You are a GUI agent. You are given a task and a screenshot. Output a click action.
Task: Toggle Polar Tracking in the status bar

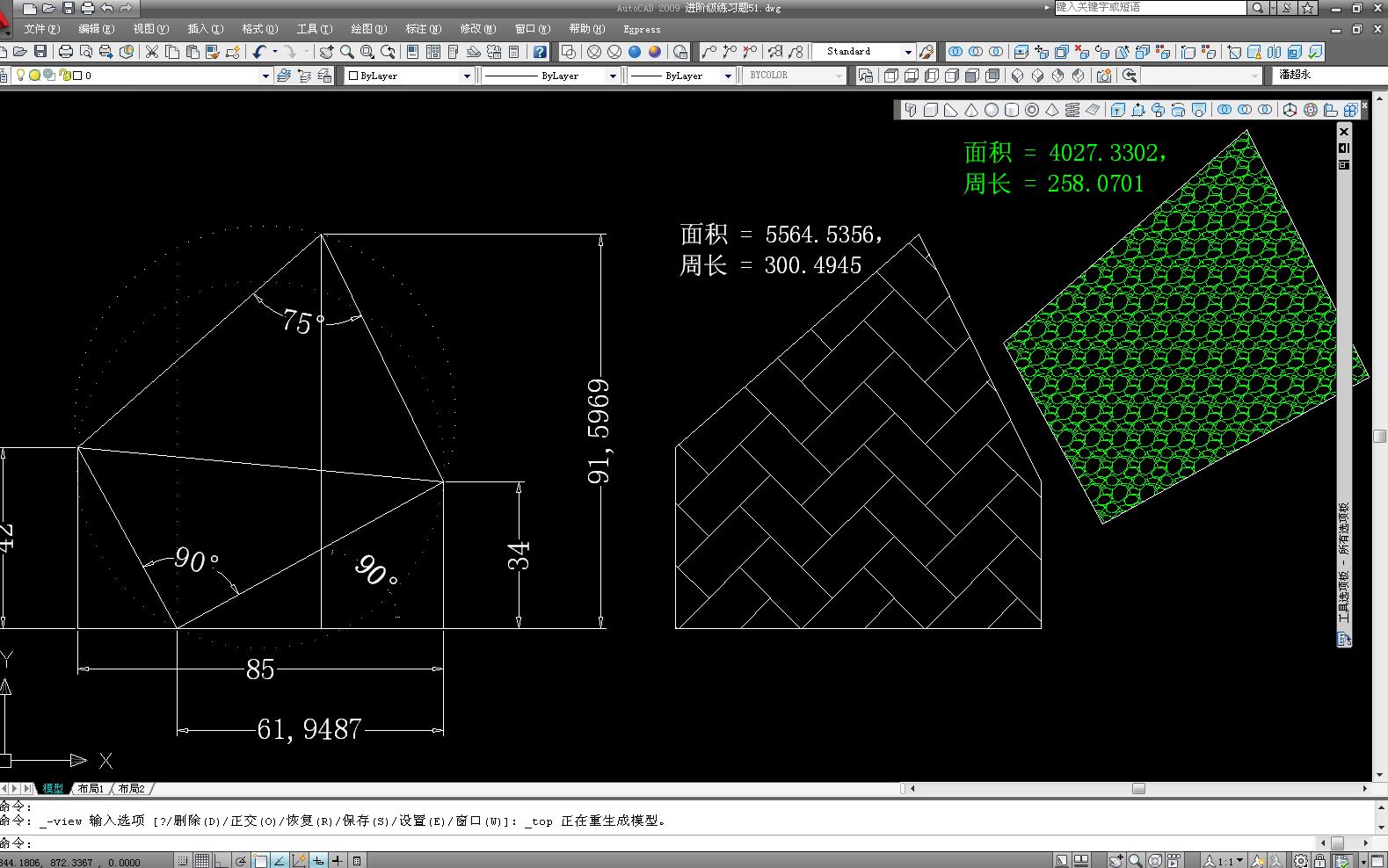pyautogui.click(x=241, y=861)
